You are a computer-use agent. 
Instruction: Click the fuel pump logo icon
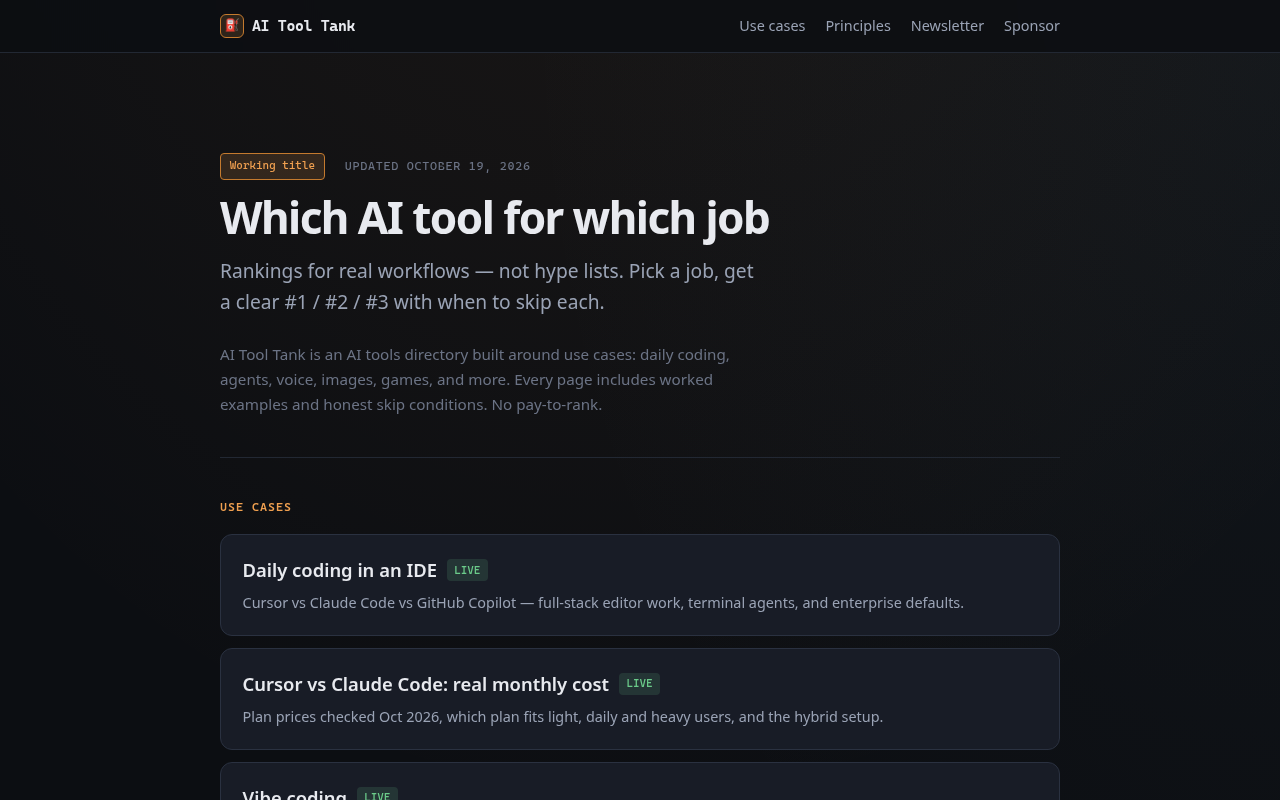[232, 26]
